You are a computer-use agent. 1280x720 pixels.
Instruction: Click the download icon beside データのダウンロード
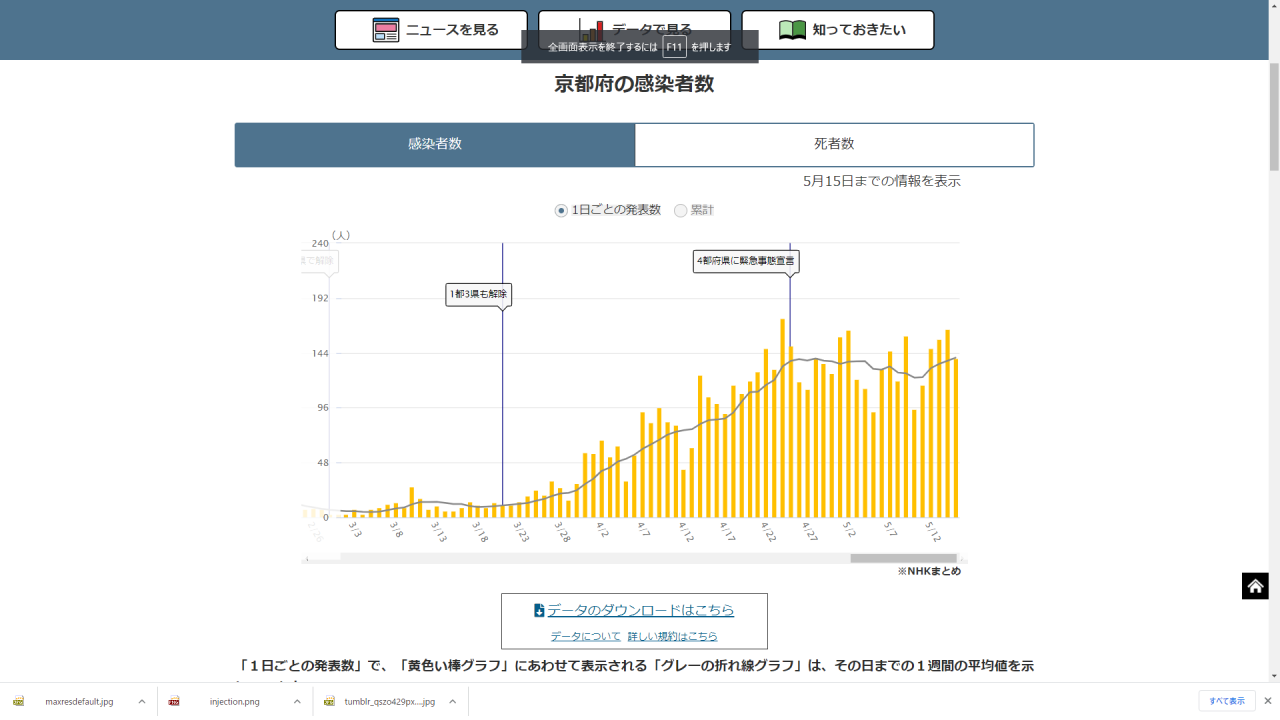539,610
